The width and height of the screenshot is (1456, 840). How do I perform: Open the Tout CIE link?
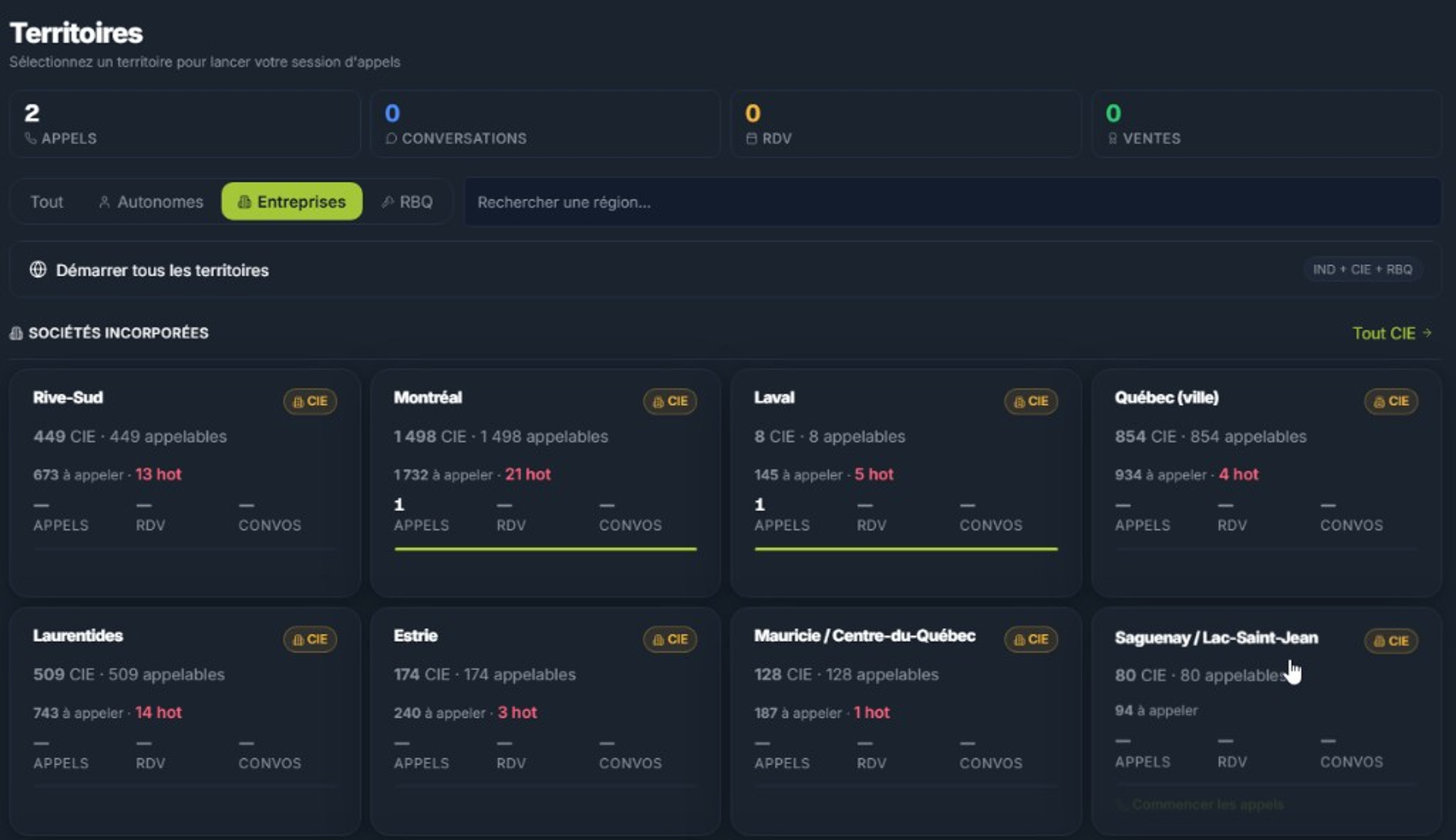1392,333
